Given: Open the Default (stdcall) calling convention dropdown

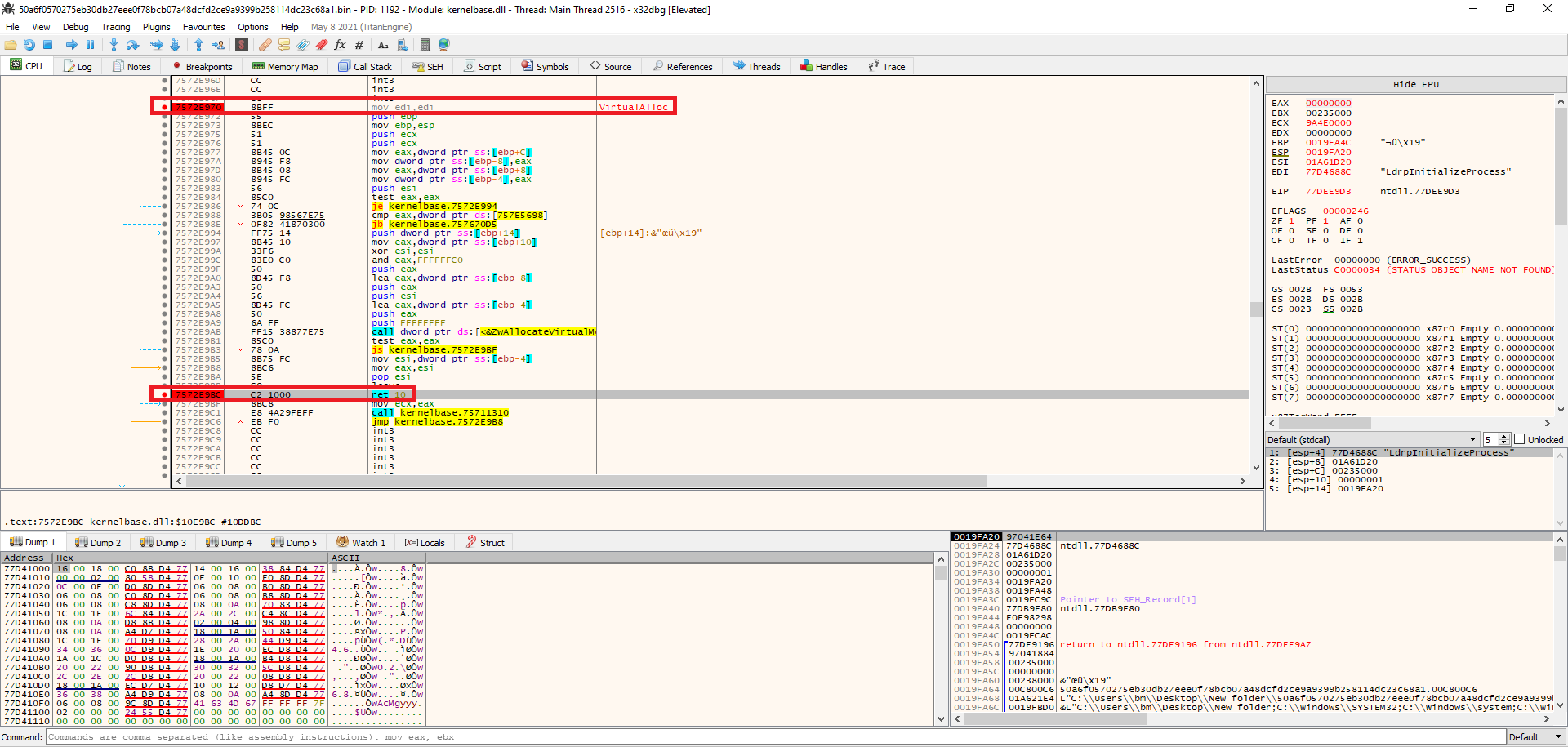Looking at the screenshot, I should pyautogui.click(x=1472, y=439).
